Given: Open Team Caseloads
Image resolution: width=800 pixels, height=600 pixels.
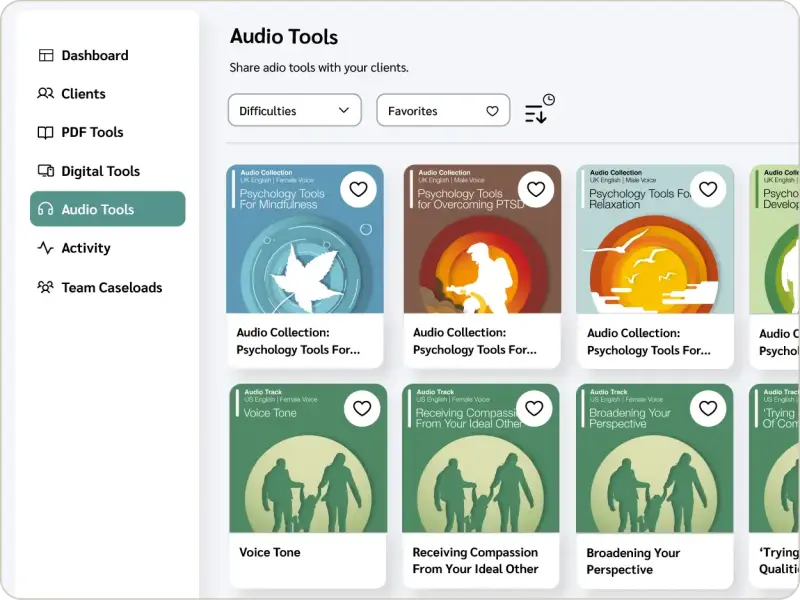Looking at the screenshot, I should pos(99,287).
